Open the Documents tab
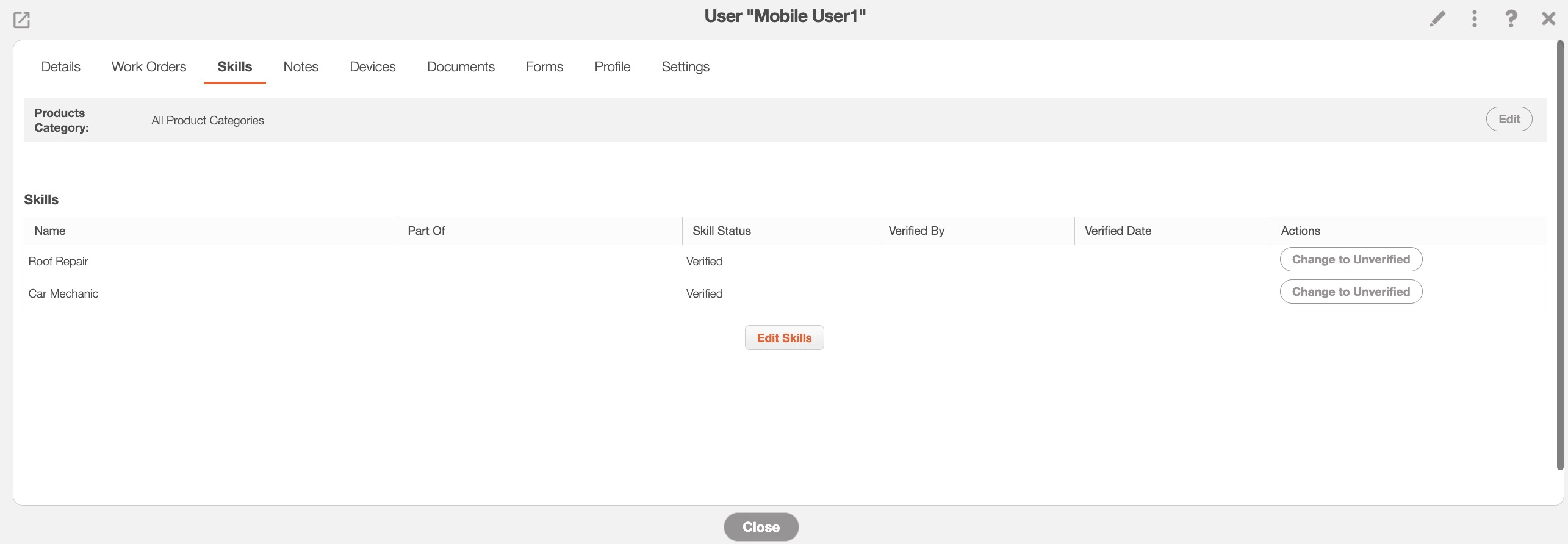This screenshot has height=544, width=1568. (460, 66)
